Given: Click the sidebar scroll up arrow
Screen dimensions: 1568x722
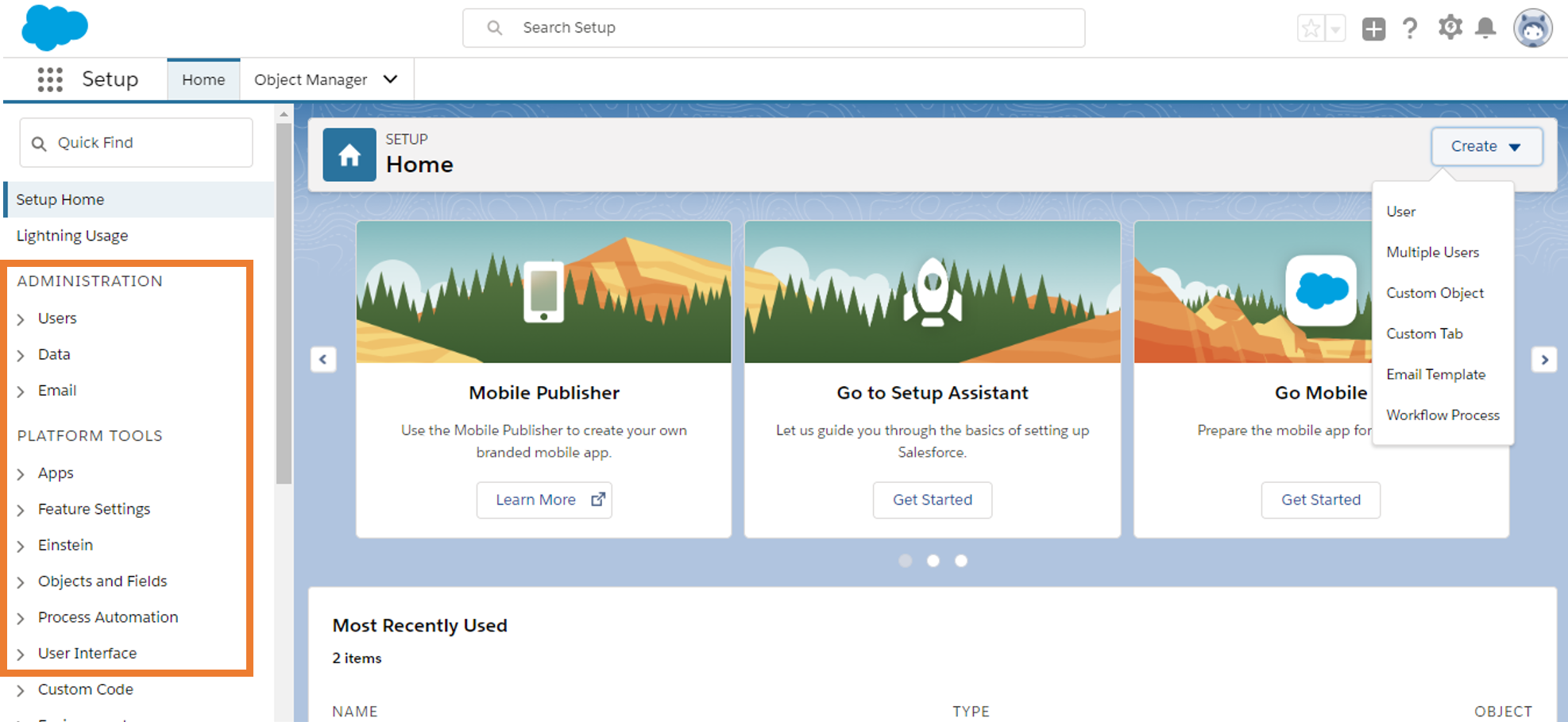Looking at the screenshot, I should coord(284,114).
